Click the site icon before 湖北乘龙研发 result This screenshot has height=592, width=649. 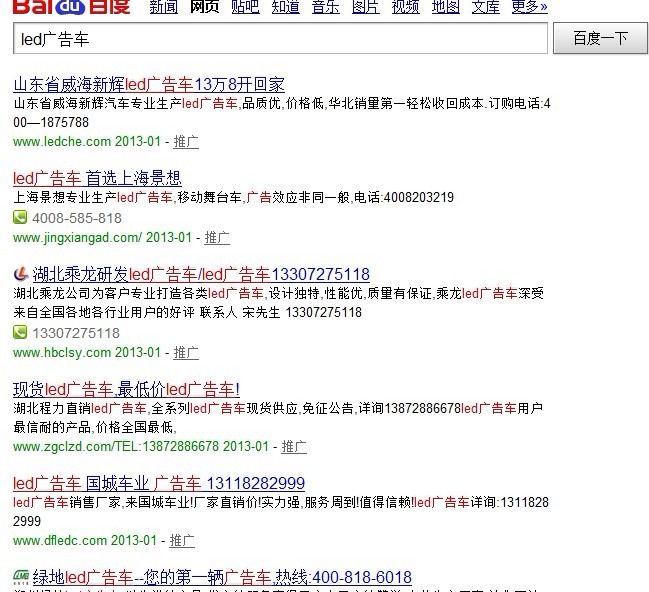click(x=20, y=274)
